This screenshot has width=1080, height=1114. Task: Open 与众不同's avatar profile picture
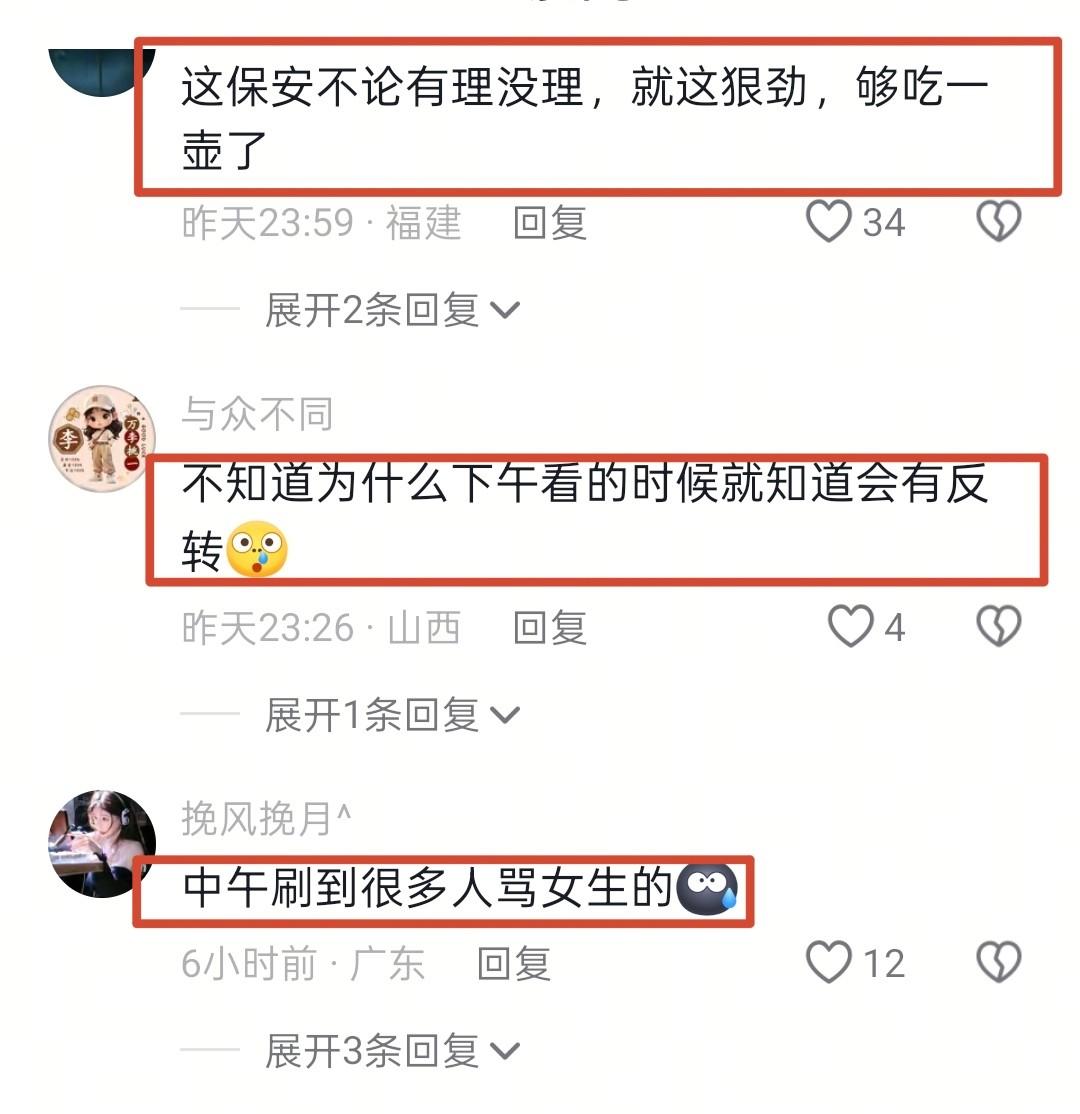point(102,439)
